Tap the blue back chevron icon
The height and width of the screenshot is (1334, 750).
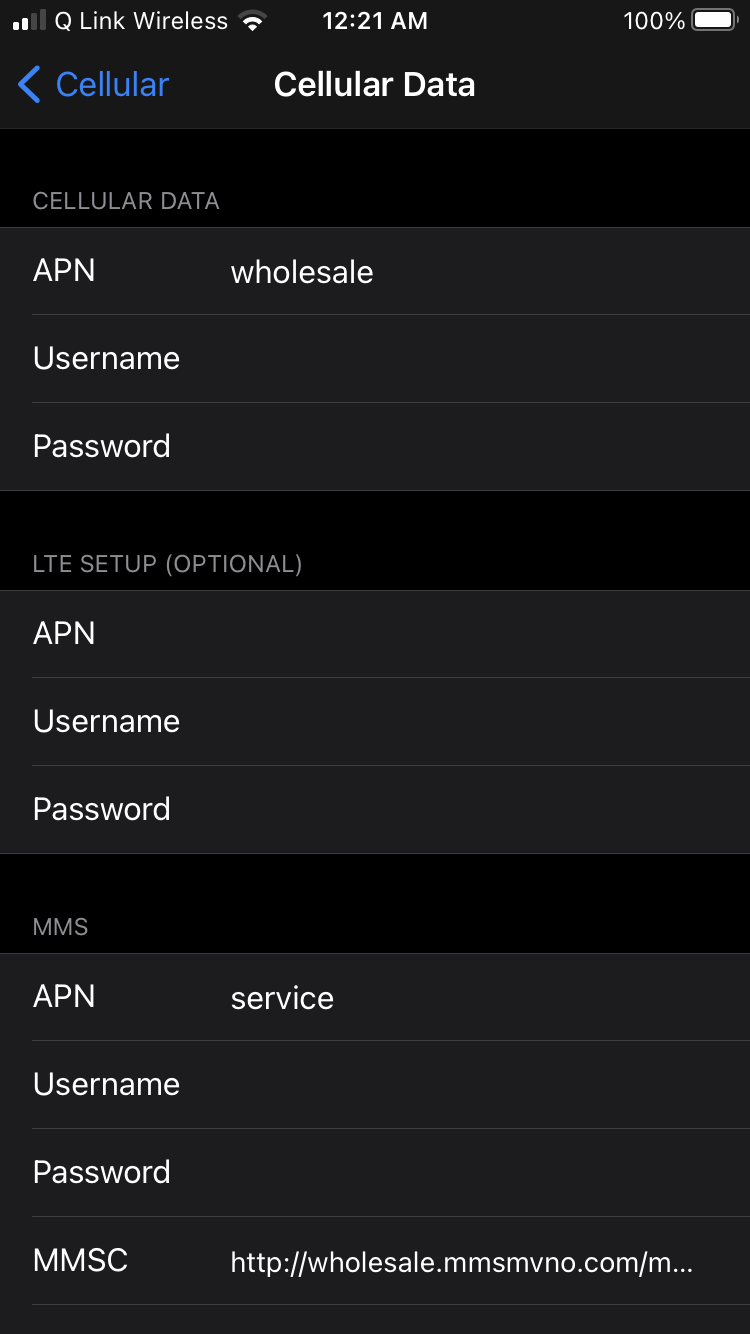coord(29,85)
